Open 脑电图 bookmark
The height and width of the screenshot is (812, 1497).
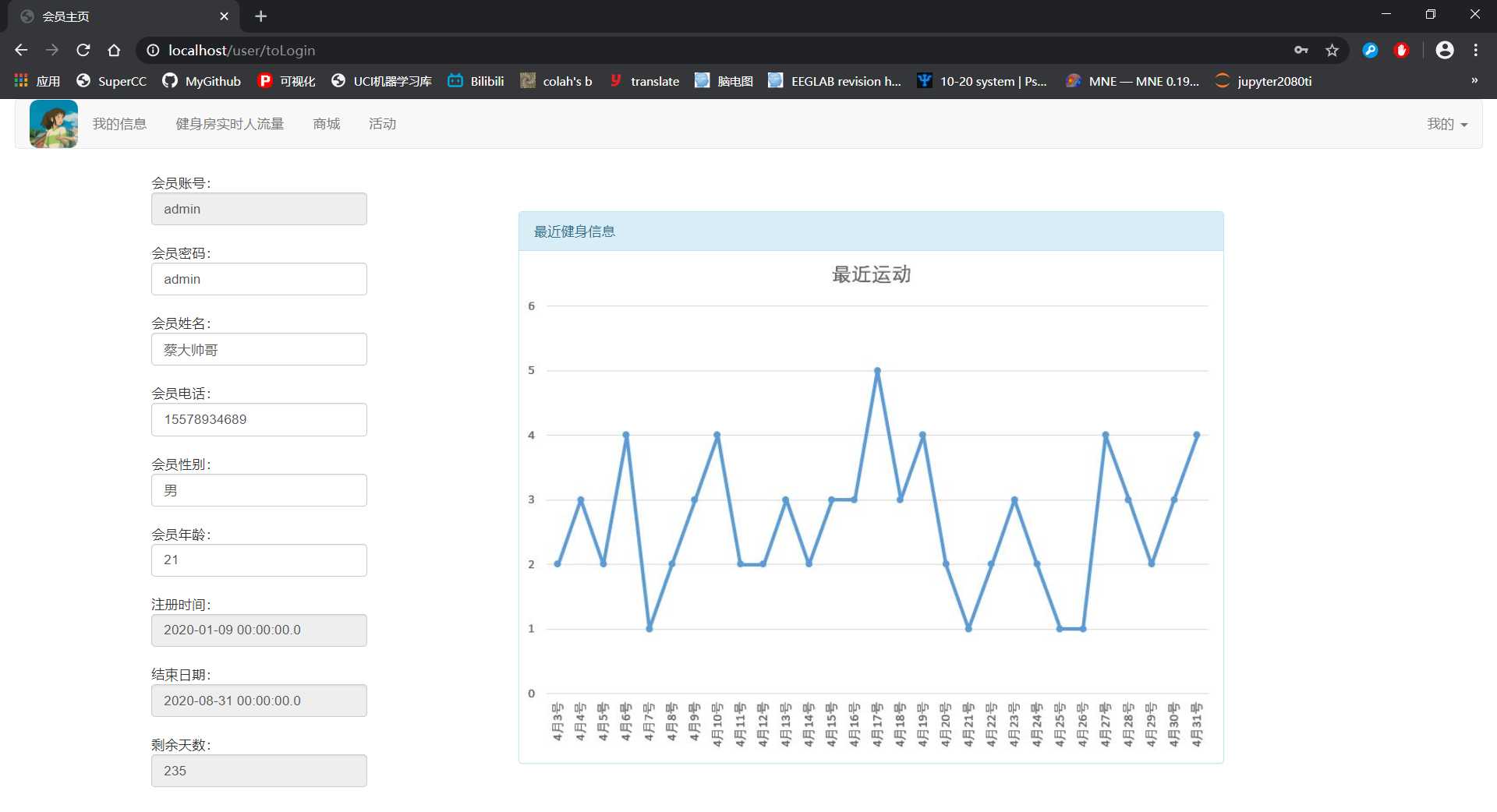click(x=724, y=81)
